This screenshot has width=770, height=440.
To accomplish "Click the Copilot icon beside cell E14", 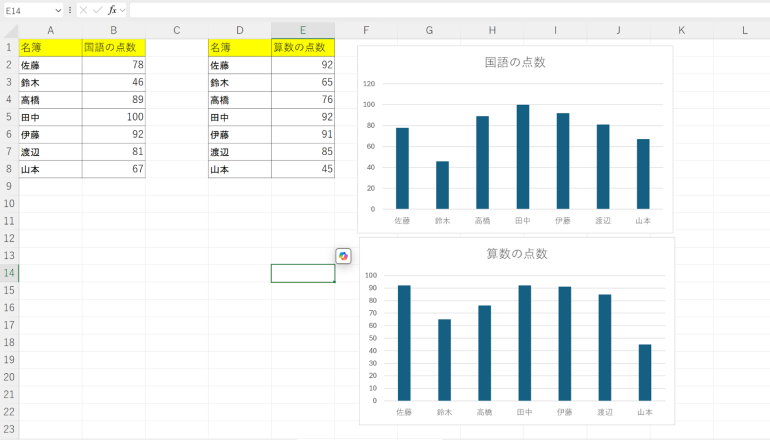I will tap(343, 256).
